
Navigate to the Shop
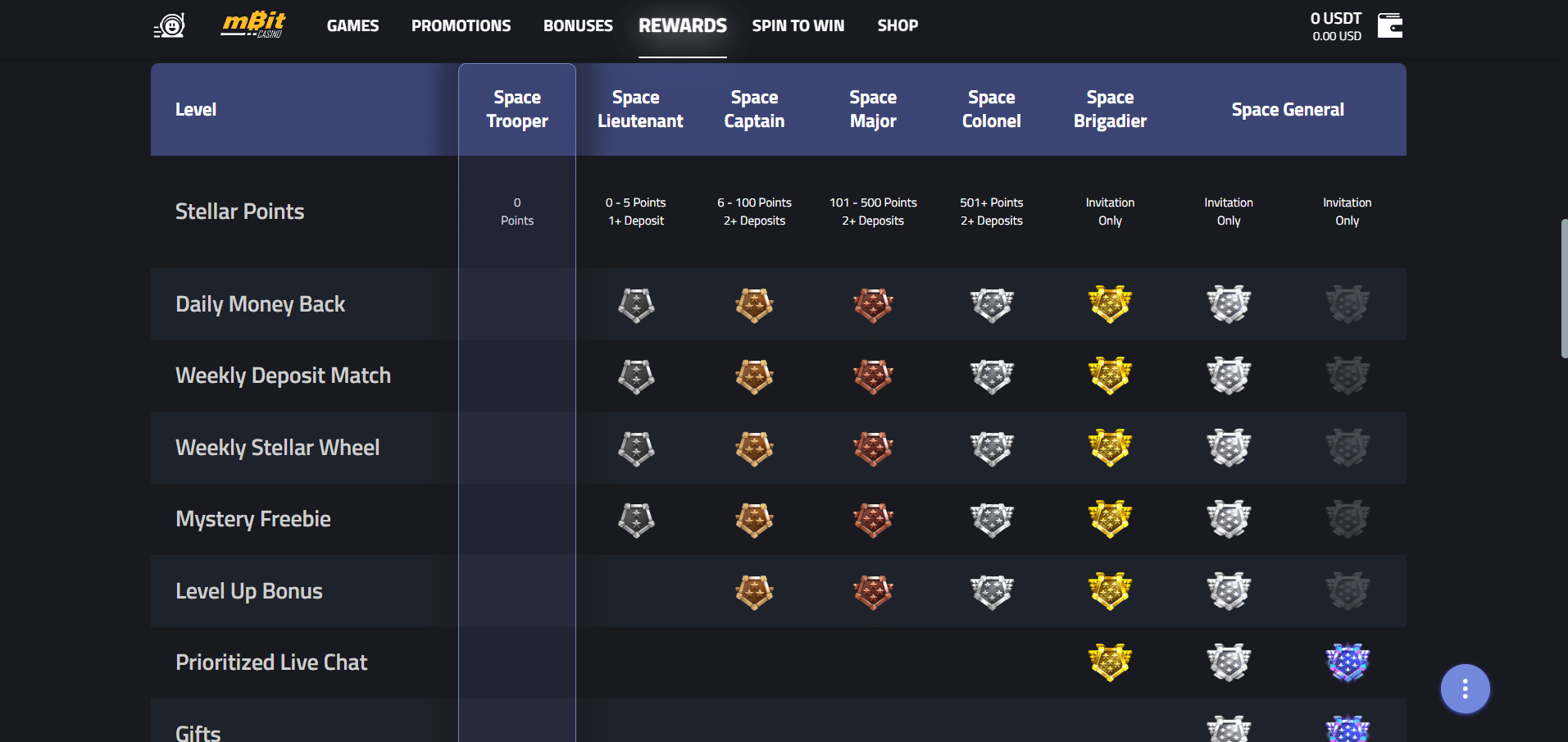pyautogui.click(x=898, y=26)
